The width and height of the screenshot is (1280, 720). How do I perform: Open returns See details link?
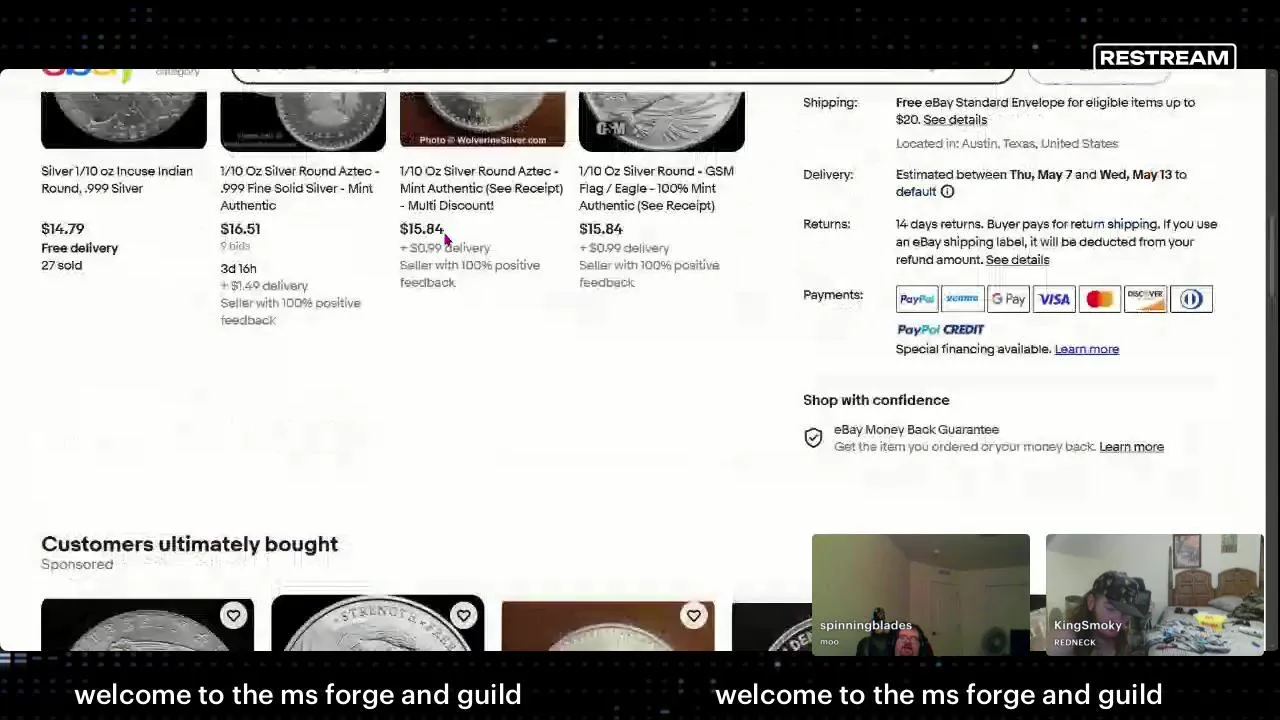(x=1017, y=260)
